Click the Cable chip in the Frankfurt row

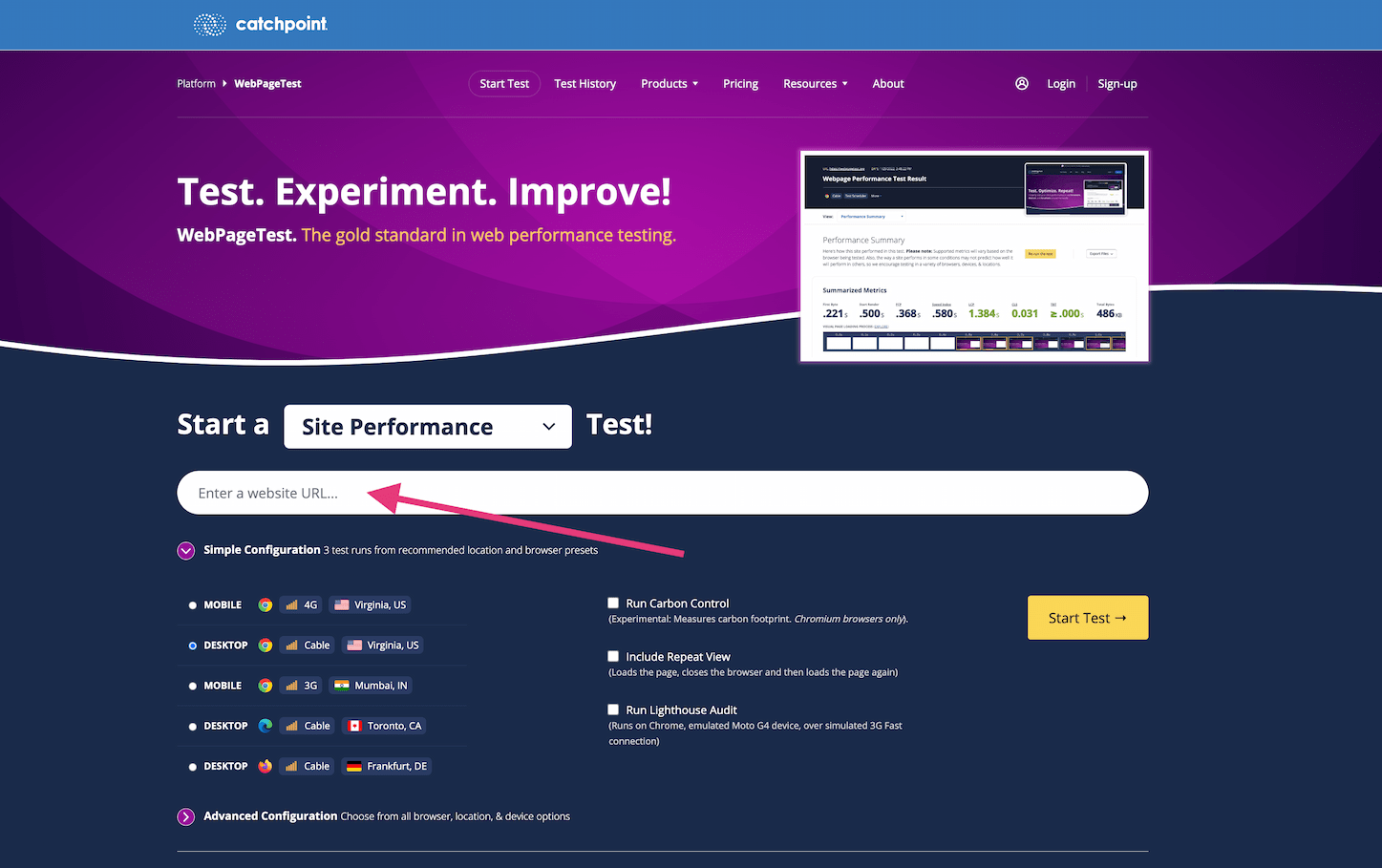308,766
